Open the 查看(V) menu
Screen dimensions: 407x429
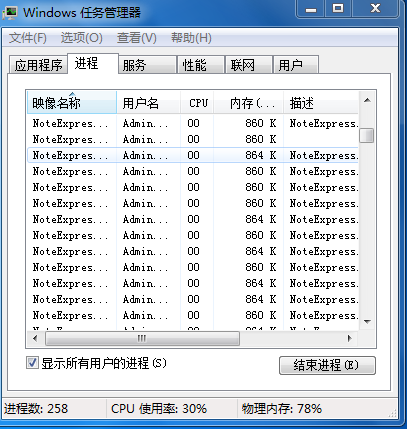[x=136, y=38]
